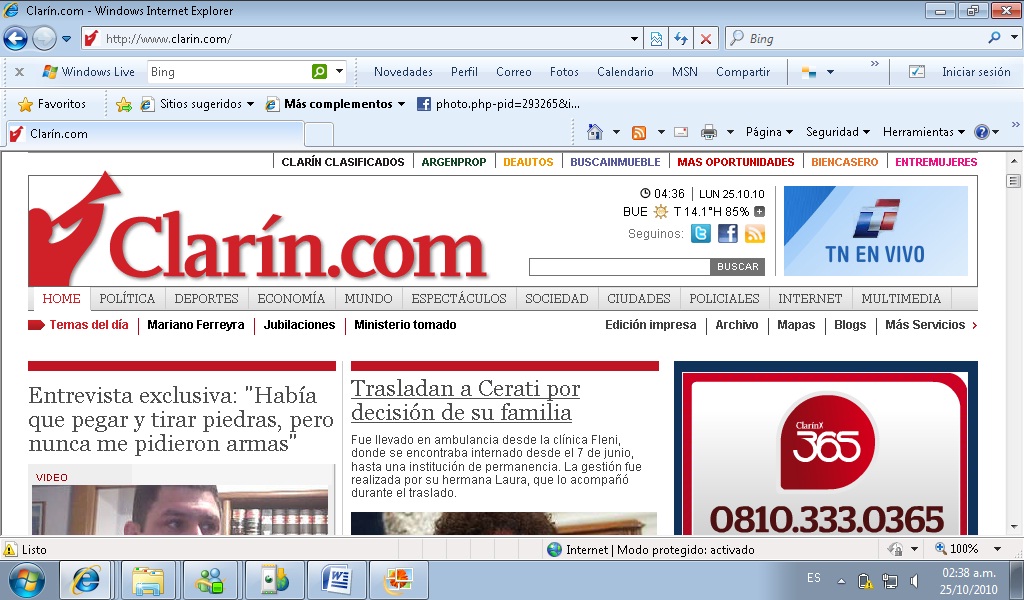Open Correo in Windows Live toolbar
1024x600 pixels.
[x=513, y=72]
